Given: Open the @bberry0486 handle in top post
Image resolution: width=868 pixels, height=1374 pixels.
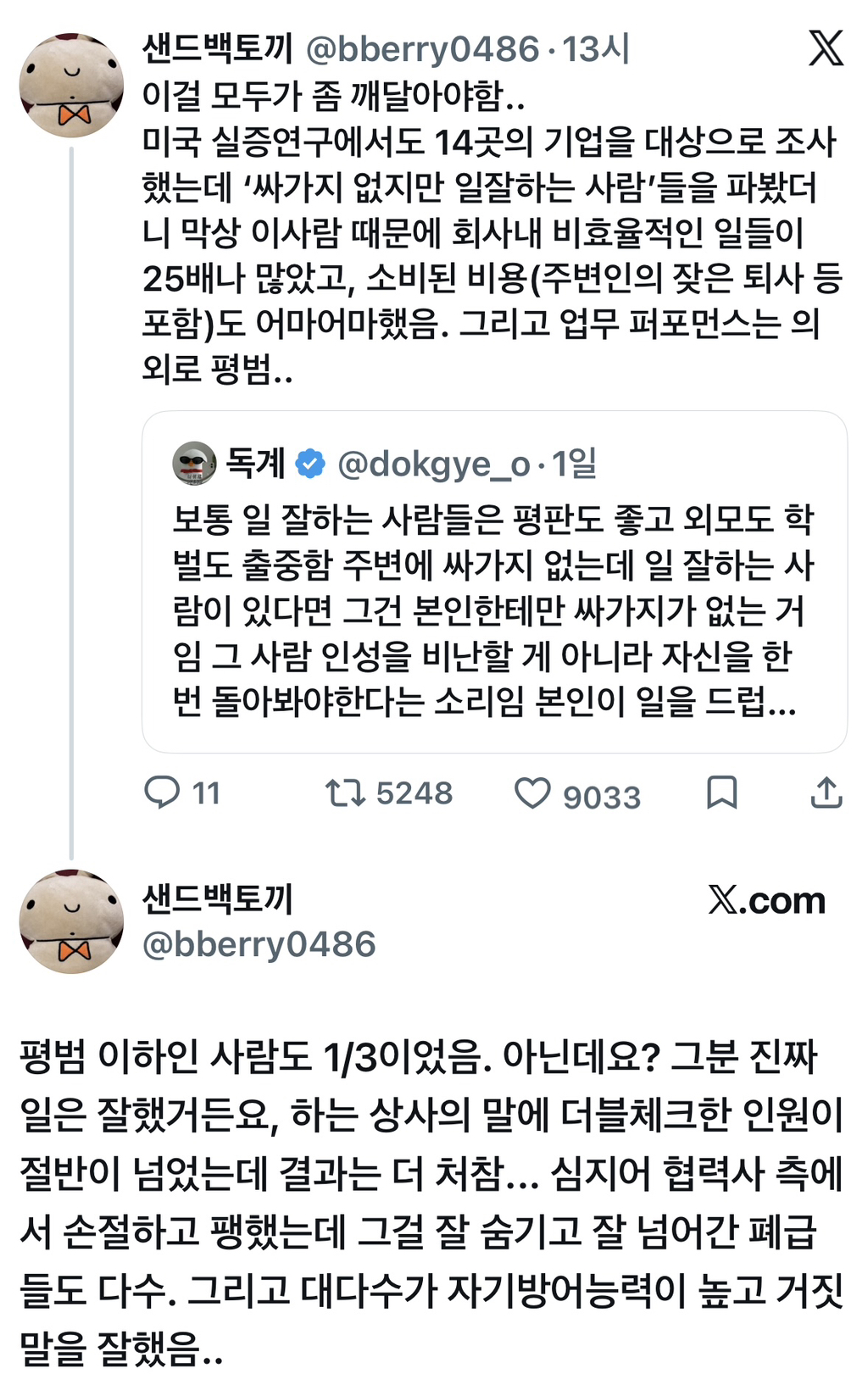Looking at the screenshot, I should [x=421, y=49].
